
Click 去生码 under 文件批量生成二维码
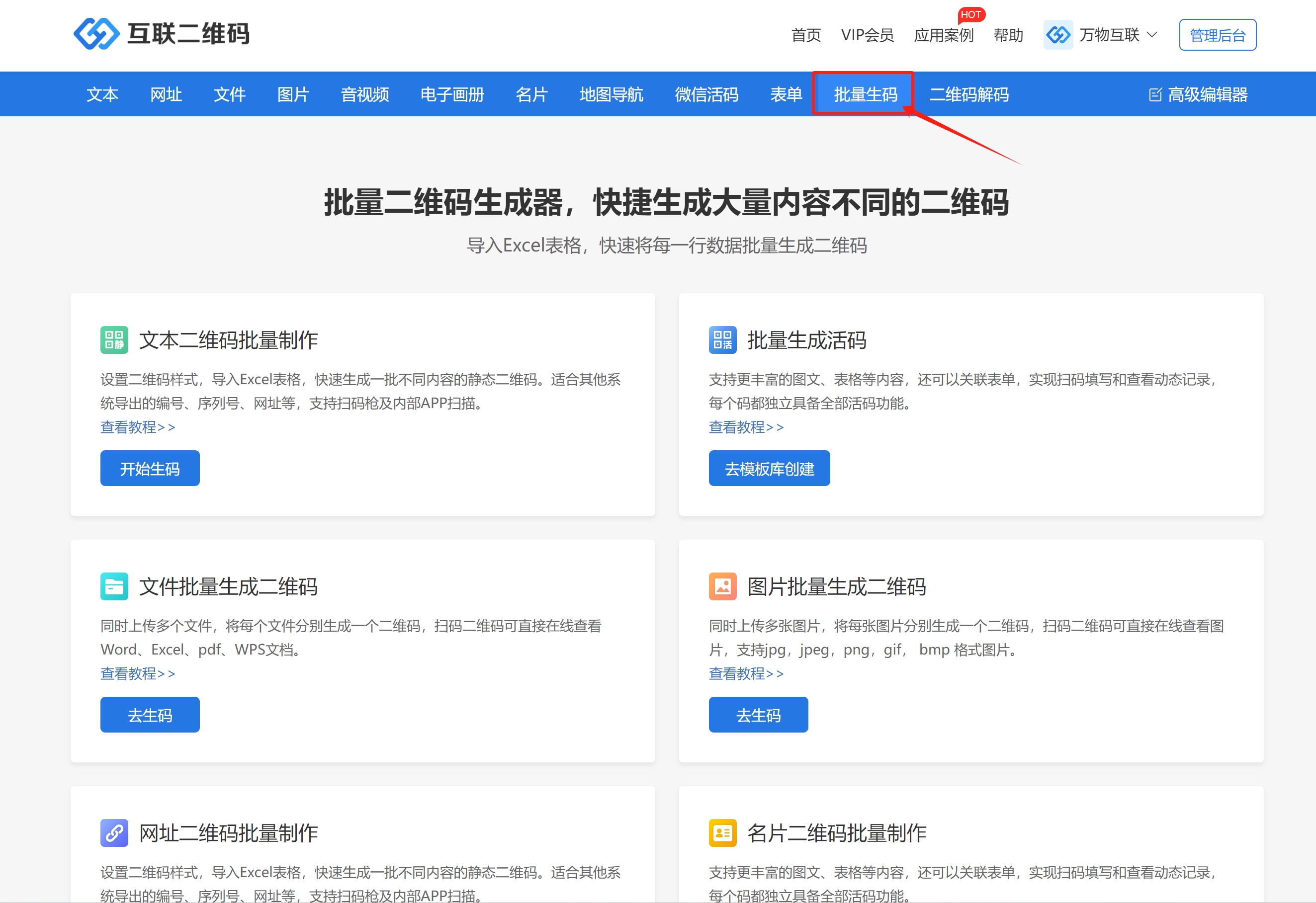(x=150, y=715)
